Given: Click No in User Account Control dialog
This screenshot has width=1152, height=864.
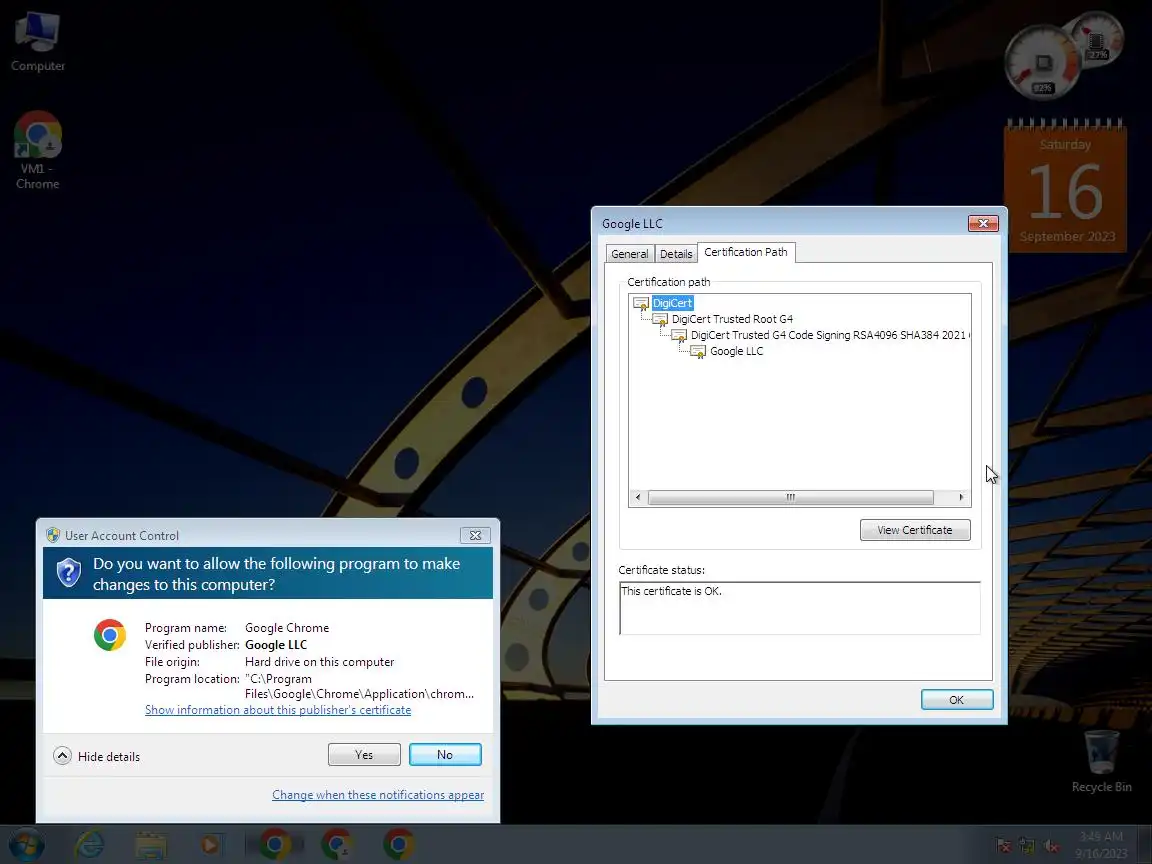Looking at the screenshot, I should 445,755.
